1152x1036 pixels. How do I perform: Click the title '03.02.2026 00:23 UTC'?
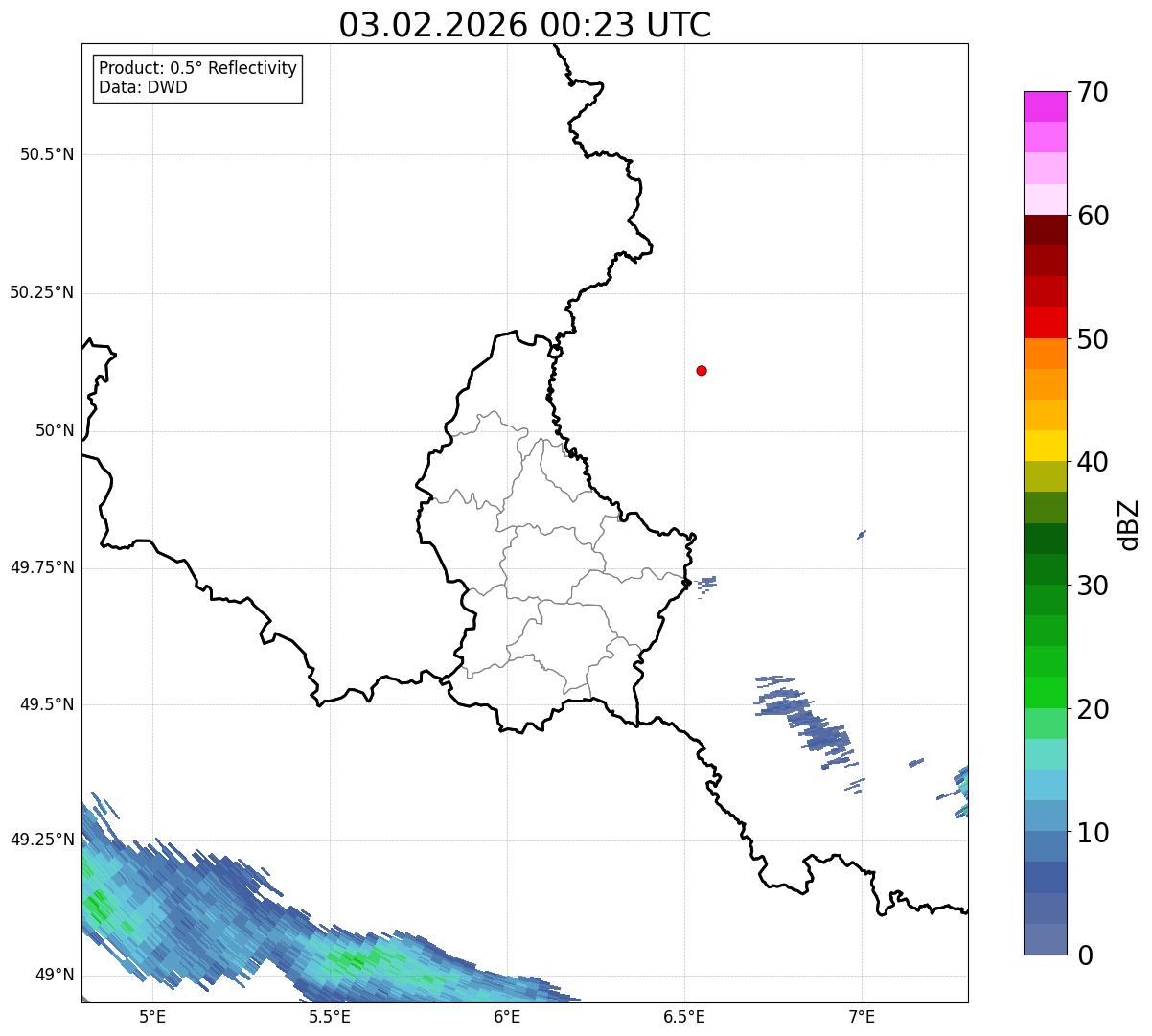click(525, 25)
